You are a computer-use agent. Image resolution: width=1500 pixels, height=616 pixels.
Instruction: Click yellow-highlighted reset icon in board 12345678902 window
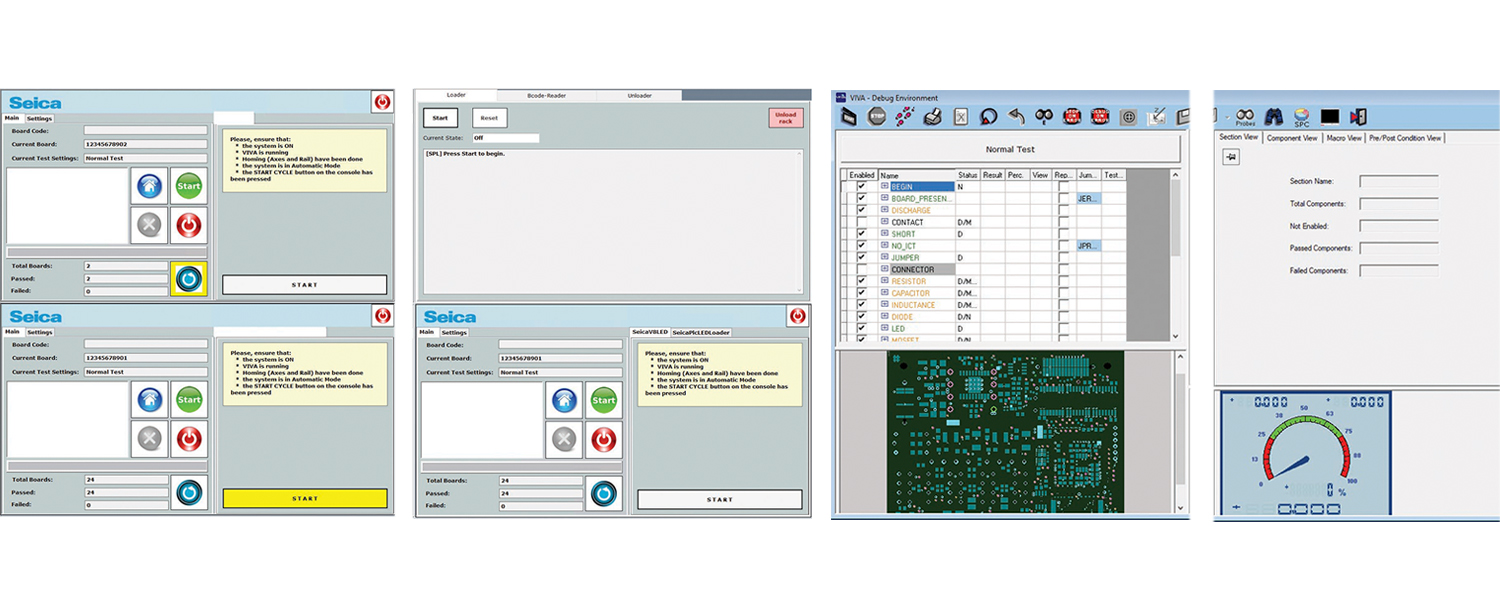(189, 279)
